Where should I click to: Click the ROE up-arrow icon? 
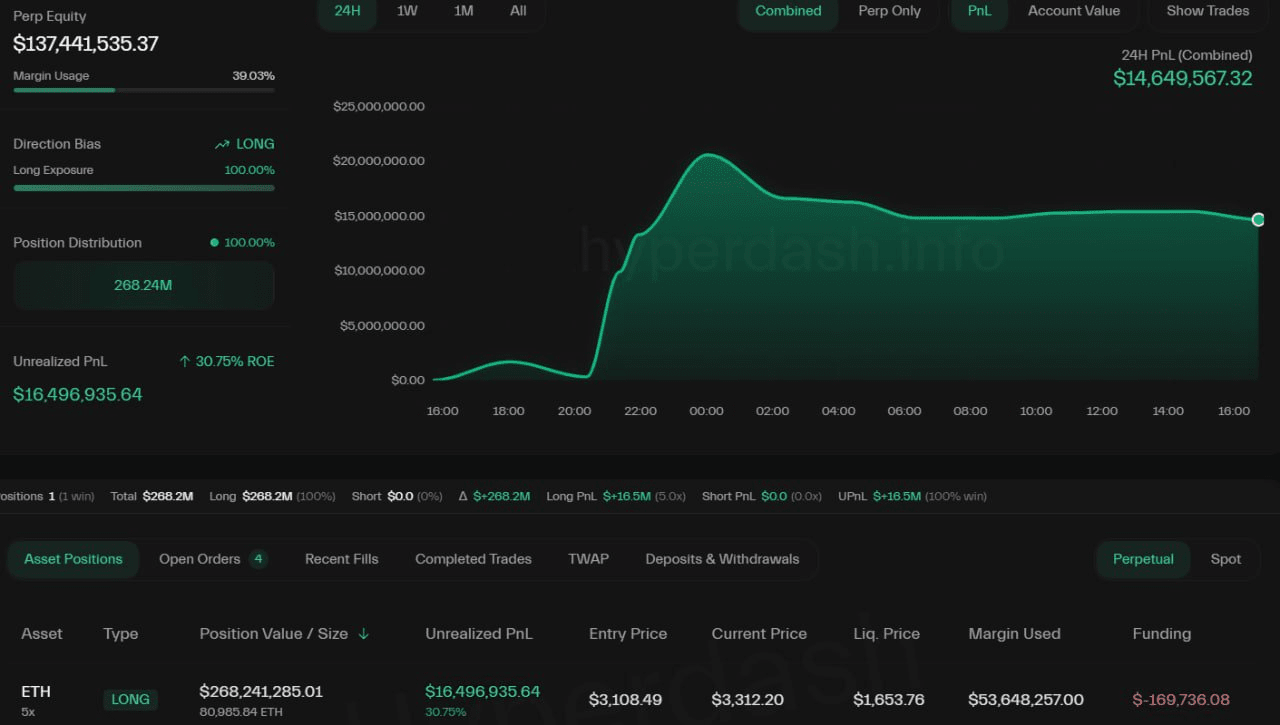coord(184,361)
